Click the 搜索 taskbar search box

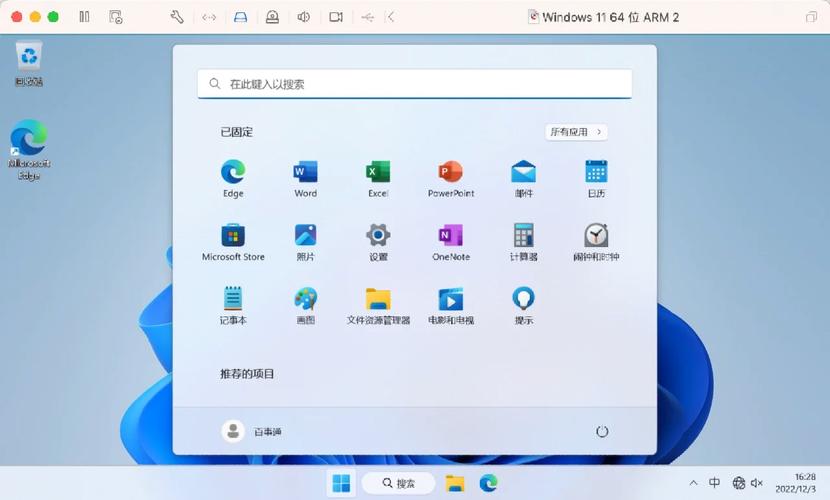pyautogui.click(x=398, y=483)
